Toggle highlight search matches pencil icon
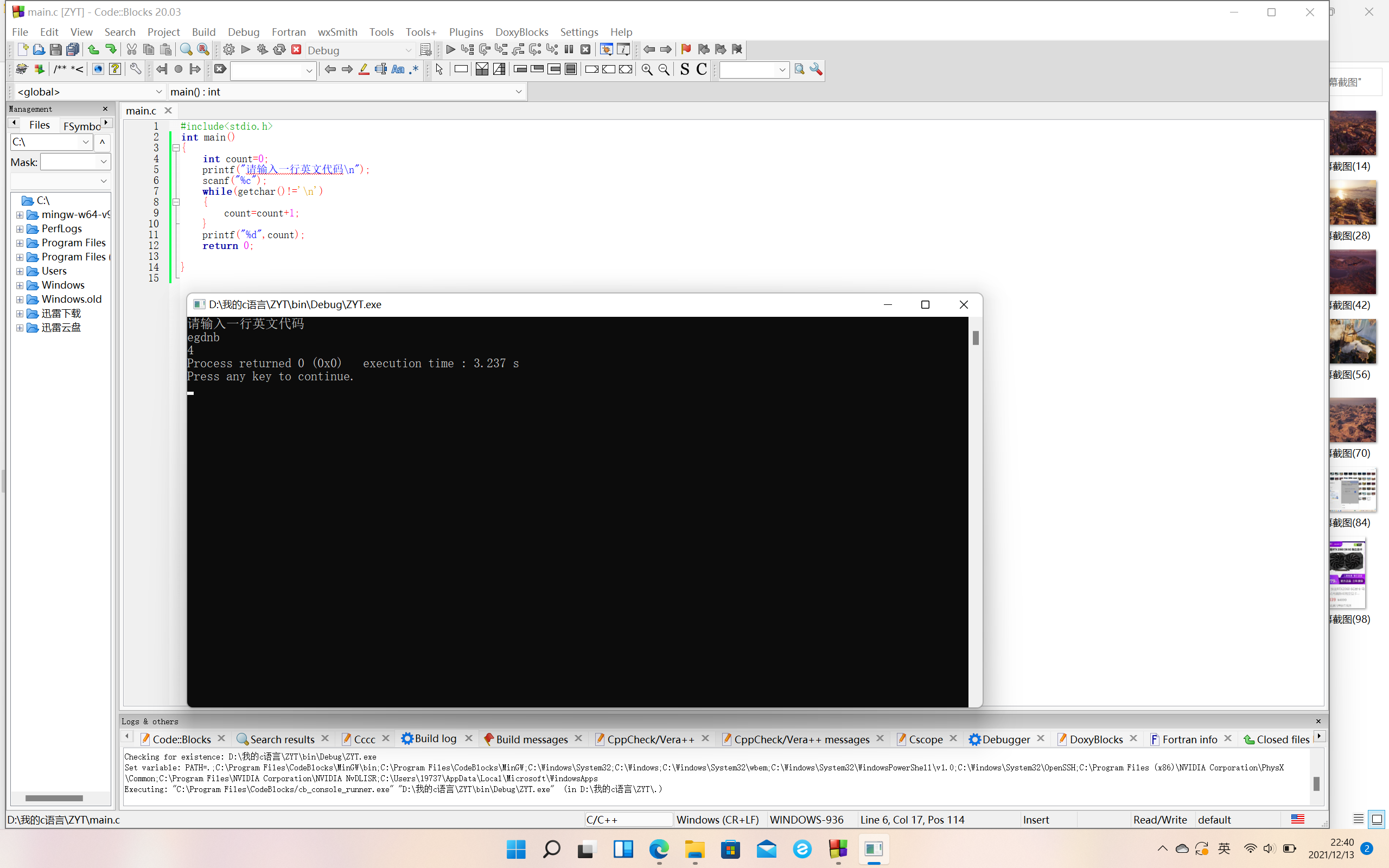 pos(364,69)
